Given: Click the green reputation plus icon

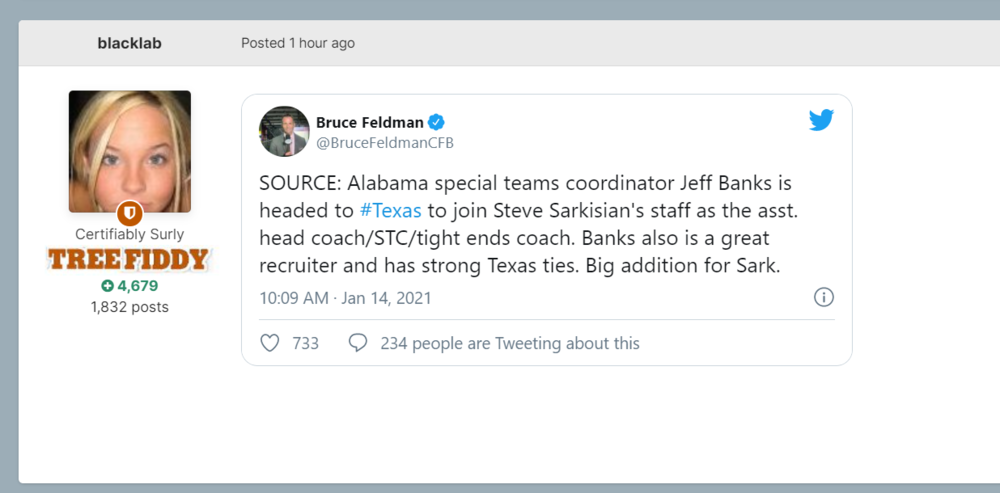Looking at the screenshot, I should [x=107, y=286].
